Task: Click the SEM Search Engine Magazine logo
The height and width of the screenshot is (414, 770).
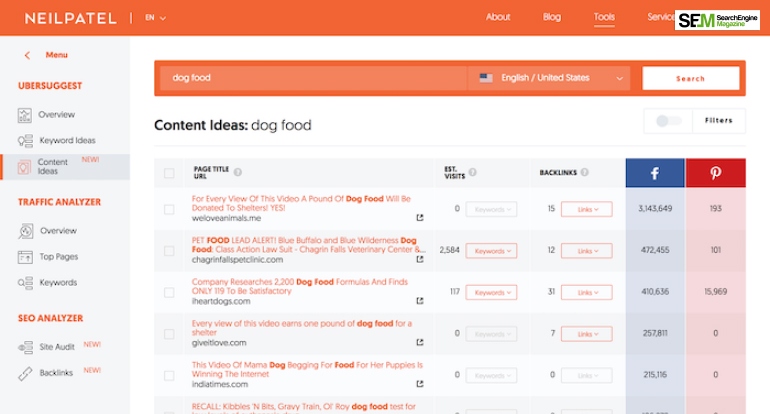Action: tap(717, 20)
